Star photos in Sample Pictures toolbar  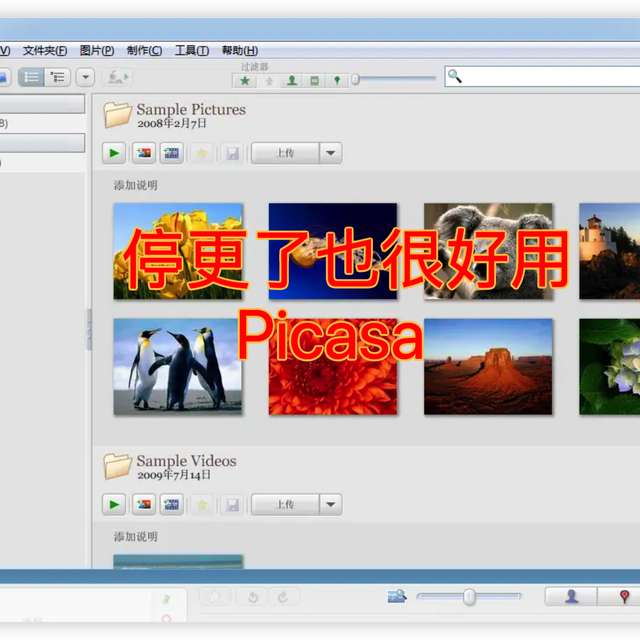(x=202, y=153)
